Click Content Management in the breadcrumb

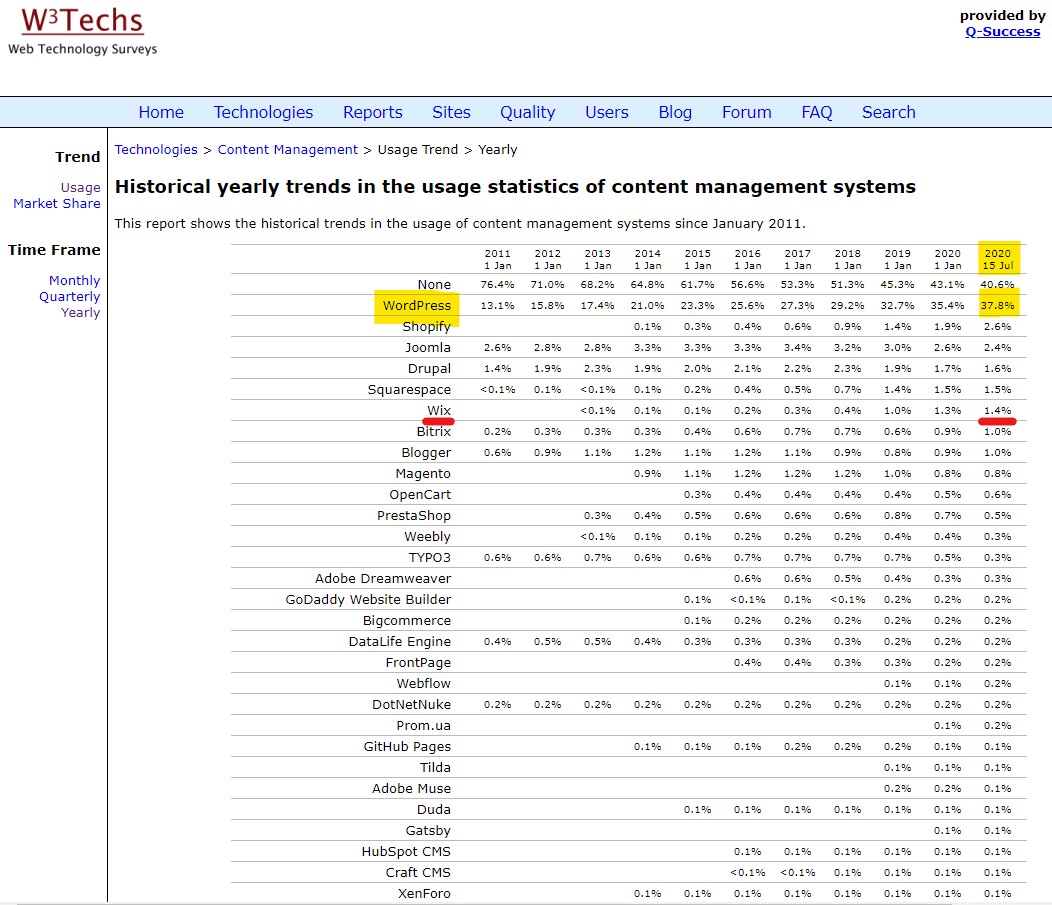[x=287, y=150]
